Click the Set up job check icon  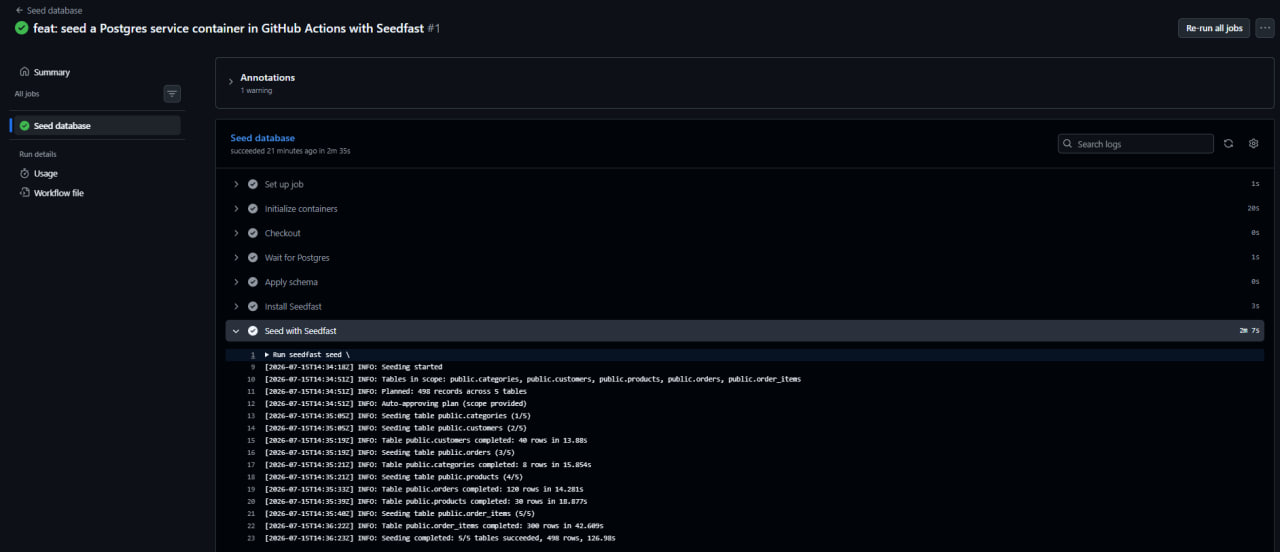[253, 184]
